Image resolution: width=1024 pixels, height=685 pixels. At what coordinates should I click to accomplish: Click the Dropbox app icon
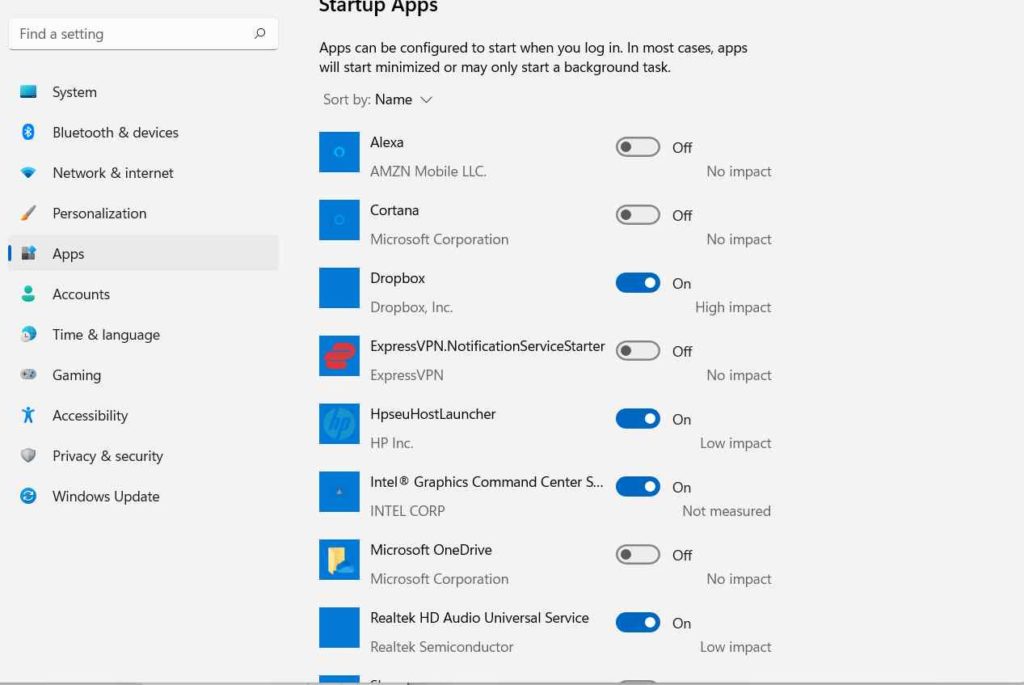pos(339,288)
